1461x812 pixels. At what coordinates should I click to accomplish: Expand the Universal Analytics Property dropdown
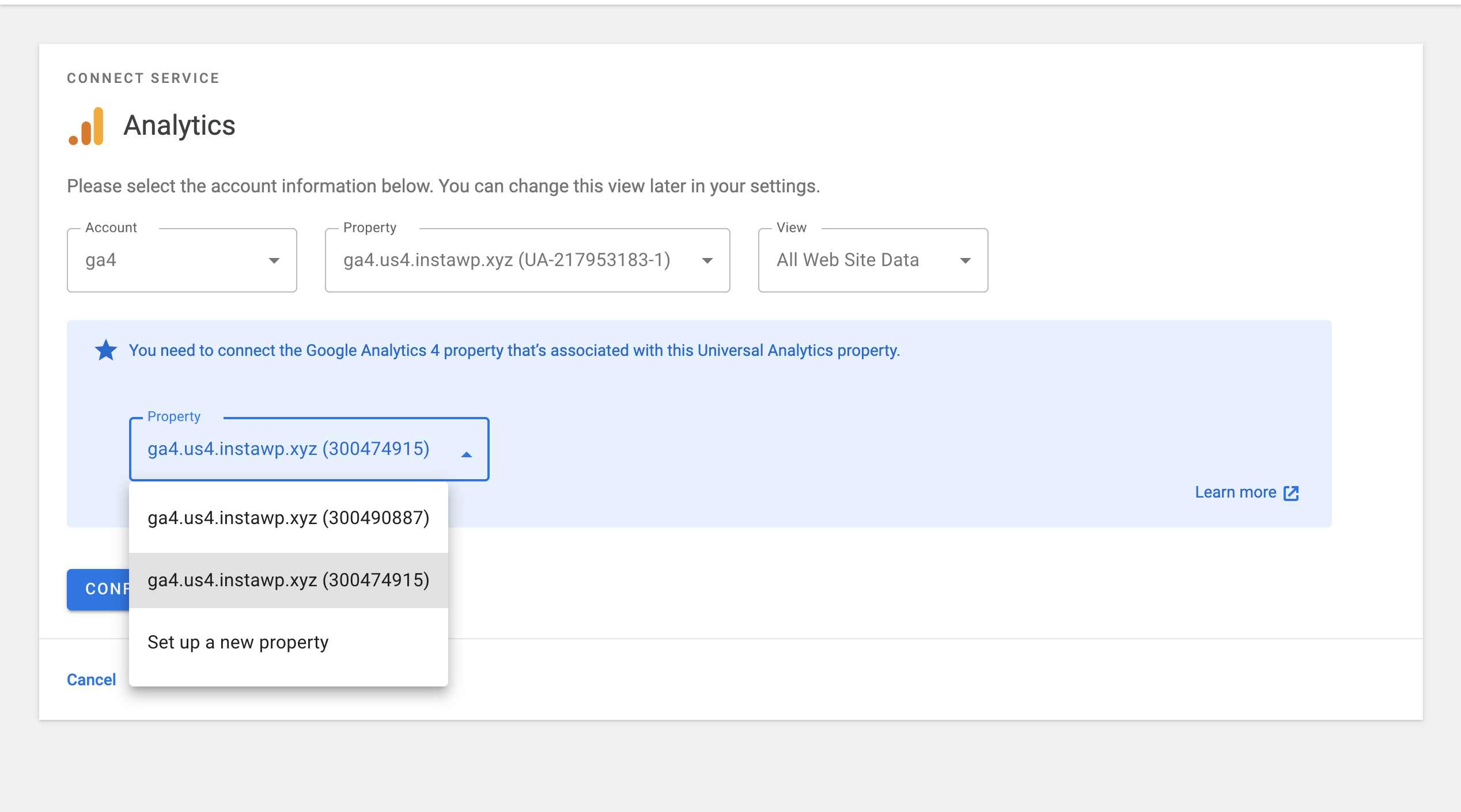tap(709, 260)
